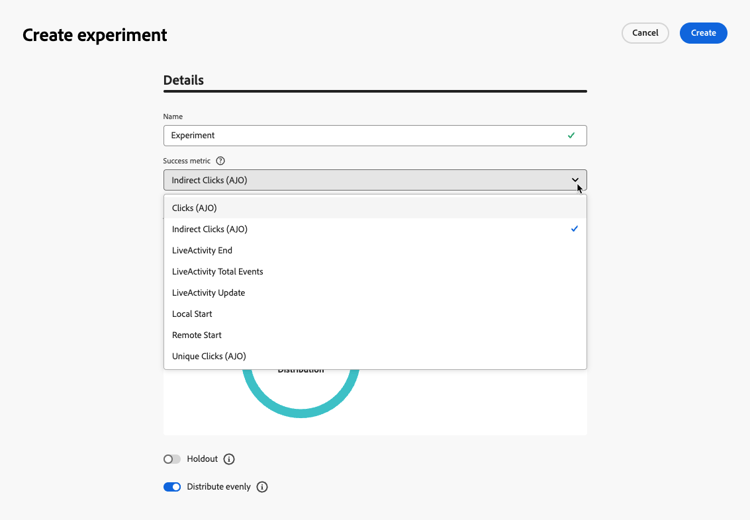The image size is (750, 520).
Task: Choose LiveActivity Update from list
Action: click(208, 293)
